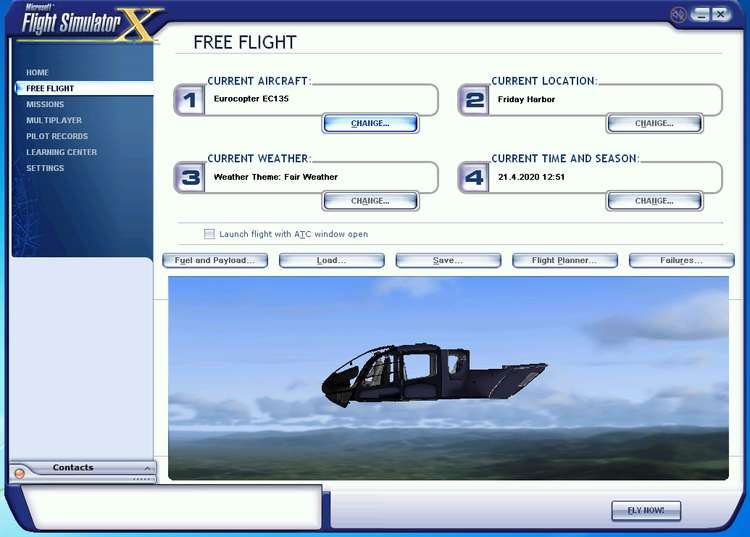Open the Missions section
750x537 pixels.
coord(45,104)
